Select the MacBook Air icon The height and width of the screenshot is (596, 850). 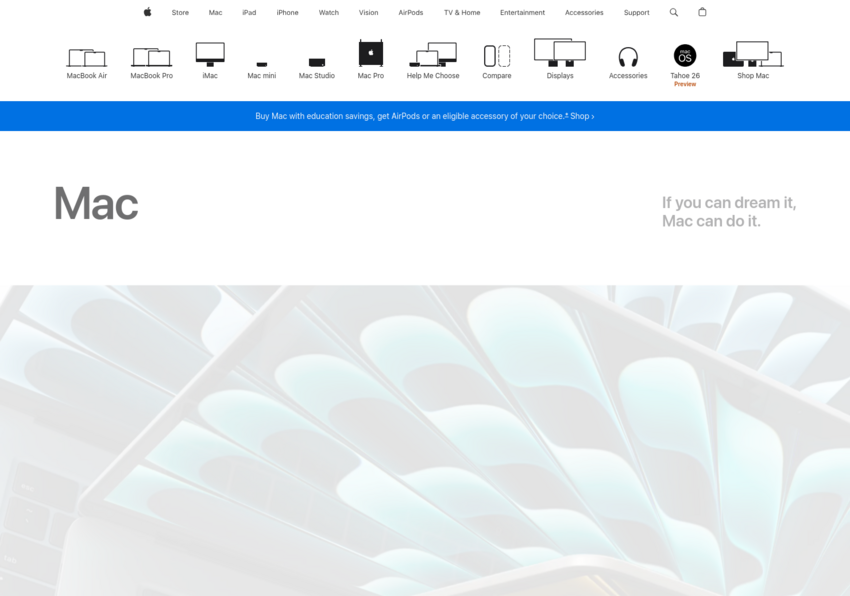coord(87,57)
